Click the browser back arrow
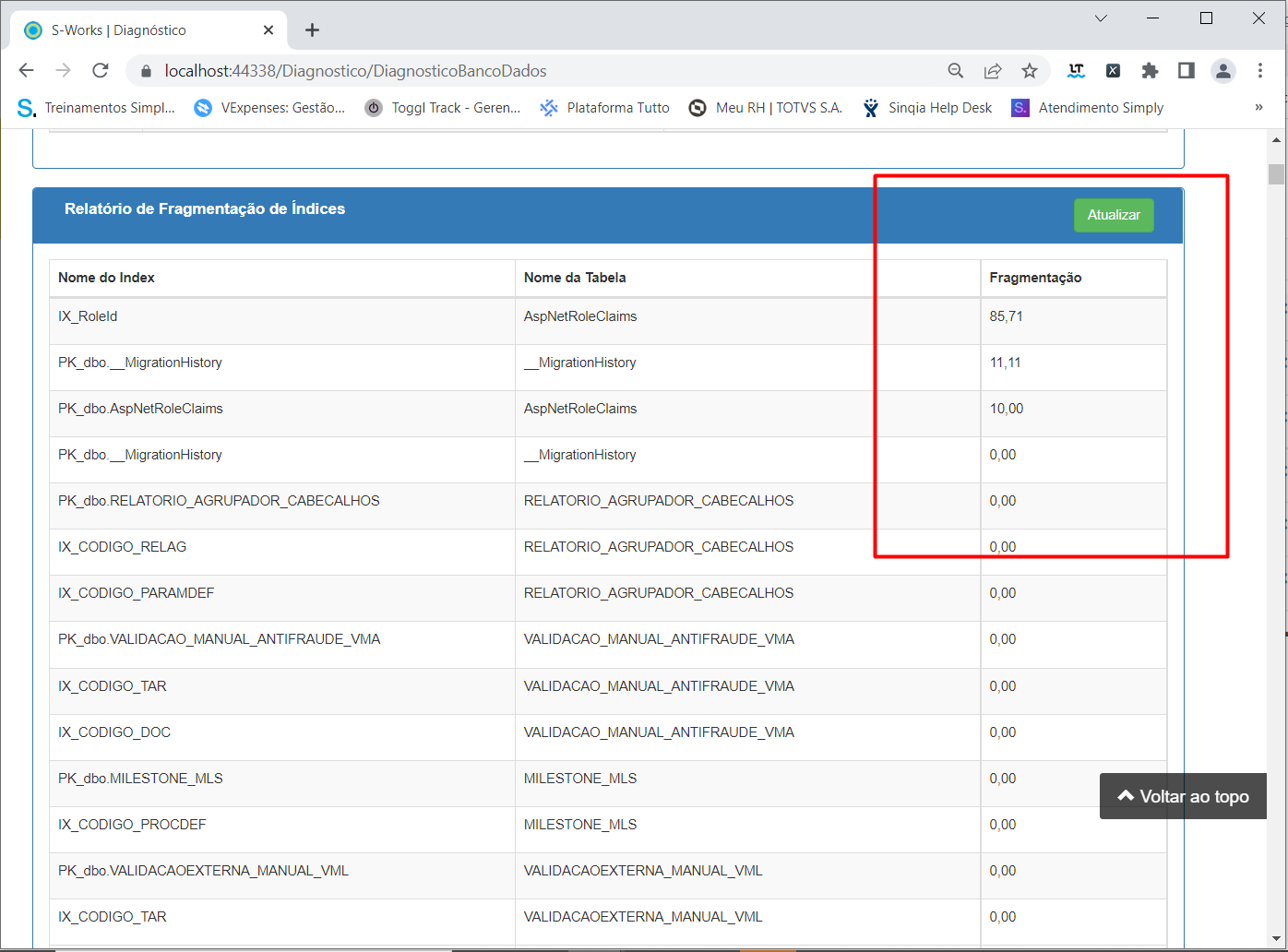Image resolution: width=1288 pixels, height=952 pixels. (26, 71)
